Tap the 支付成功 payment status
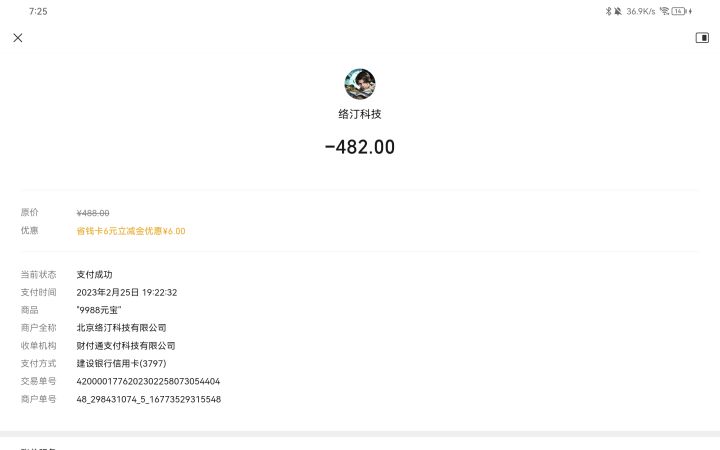 95,274
